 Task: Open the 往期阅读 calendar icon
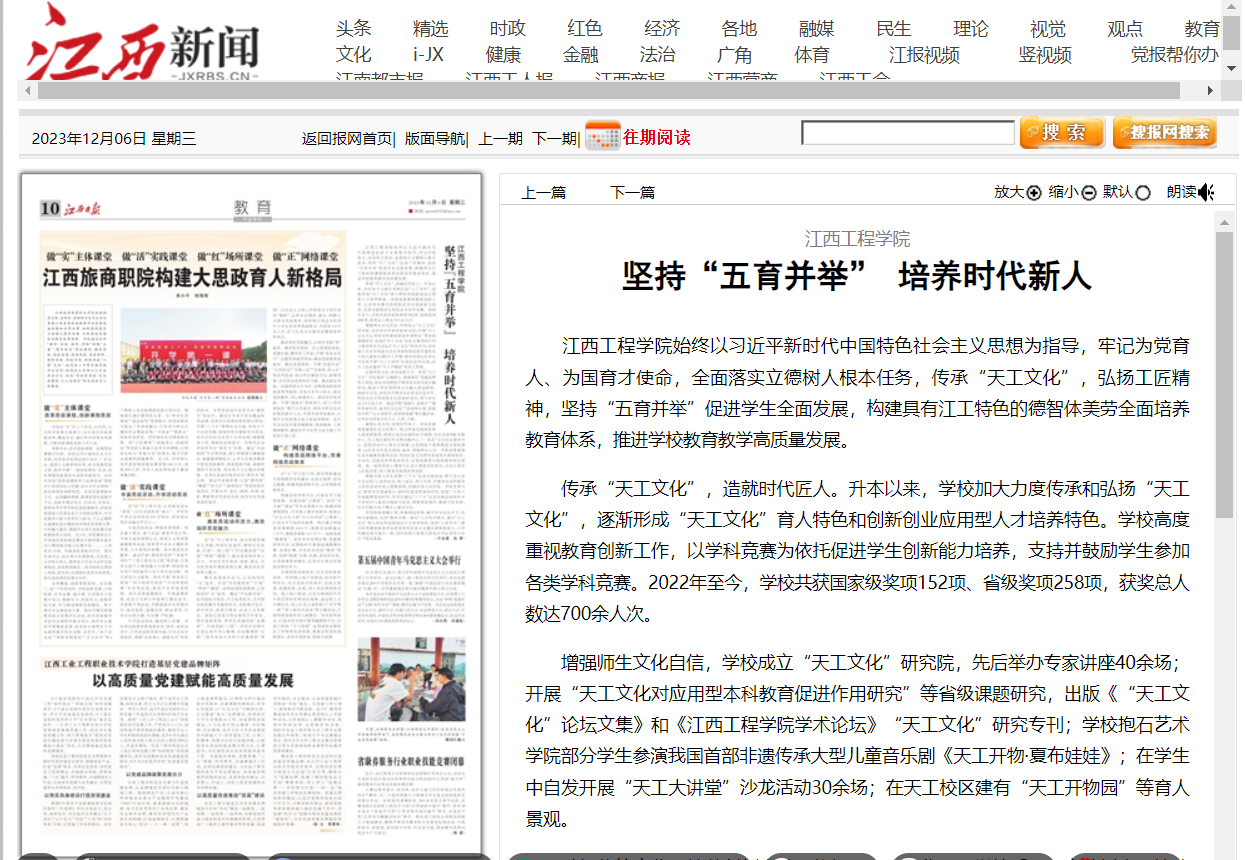(x=602, y=137)
